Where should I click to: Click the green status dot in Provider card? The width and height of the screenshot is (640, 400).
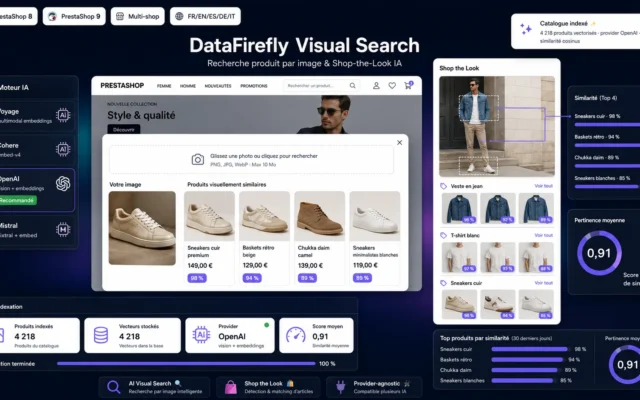[267, 325]
